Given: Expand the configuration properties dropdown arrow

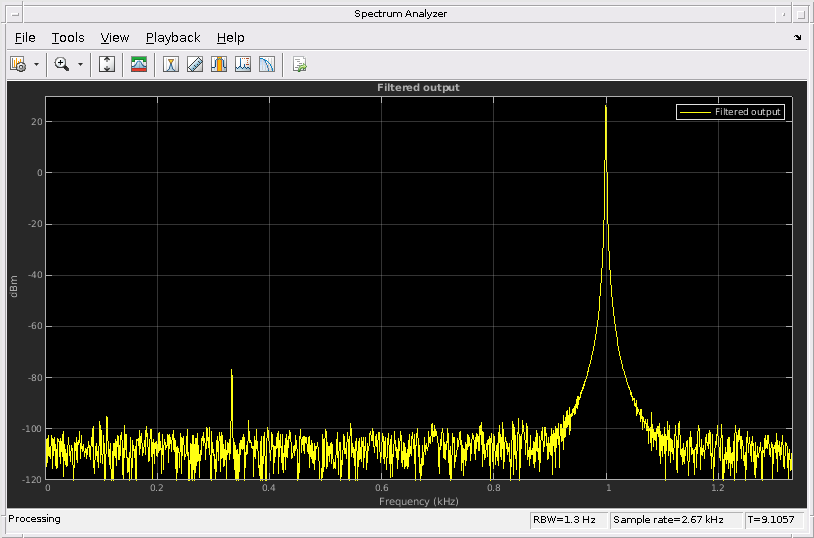Looking at the screenshot, I should pyautogui.click(x=36, y=64).
